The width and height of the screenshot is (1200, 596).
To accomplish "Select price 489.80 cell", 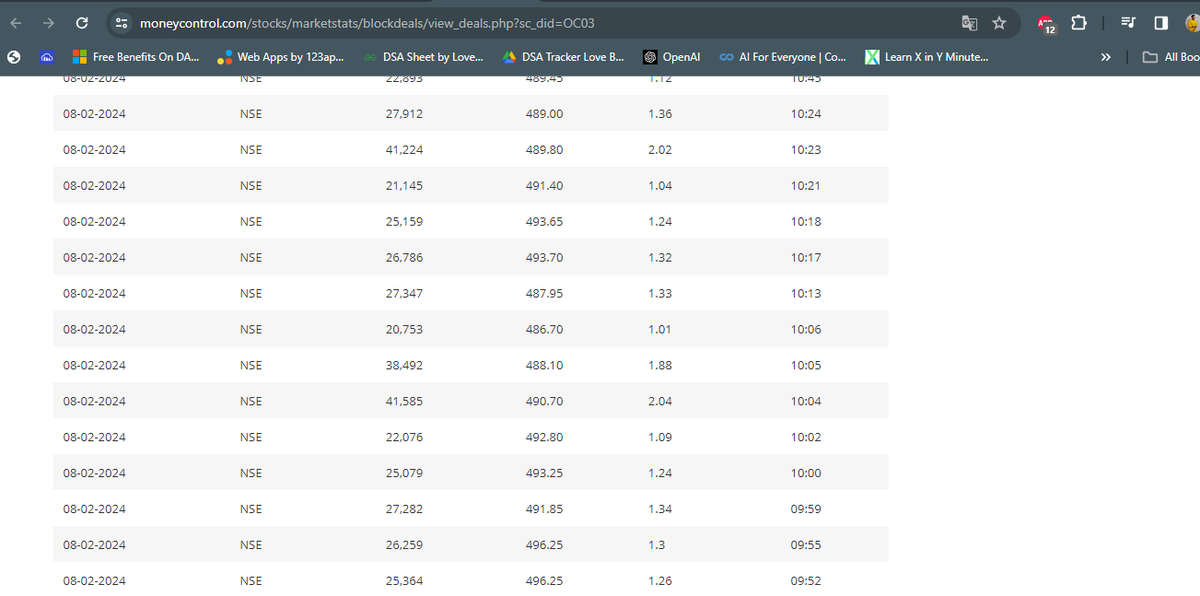I will 544,150.
